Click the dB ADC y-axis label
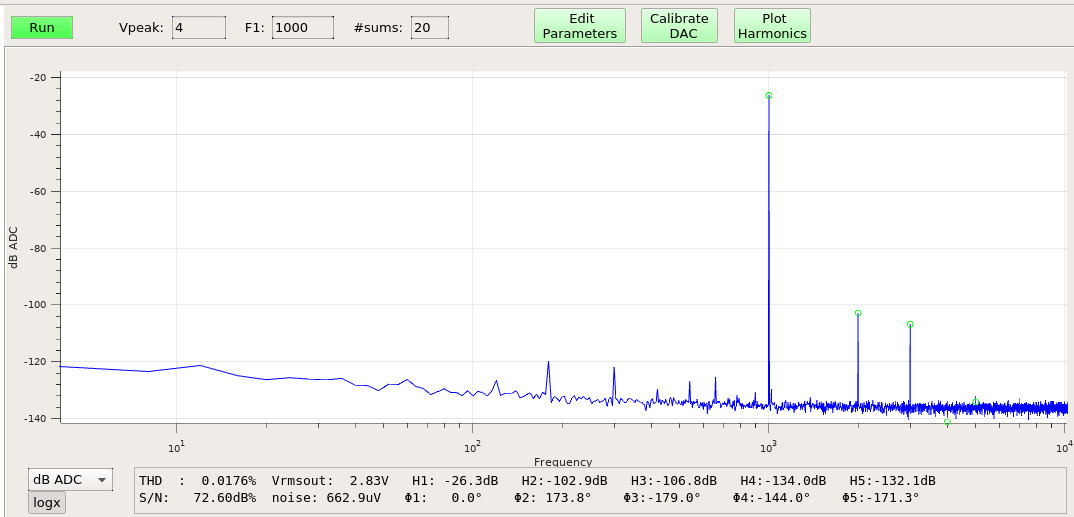 click(x=13, y=248)
